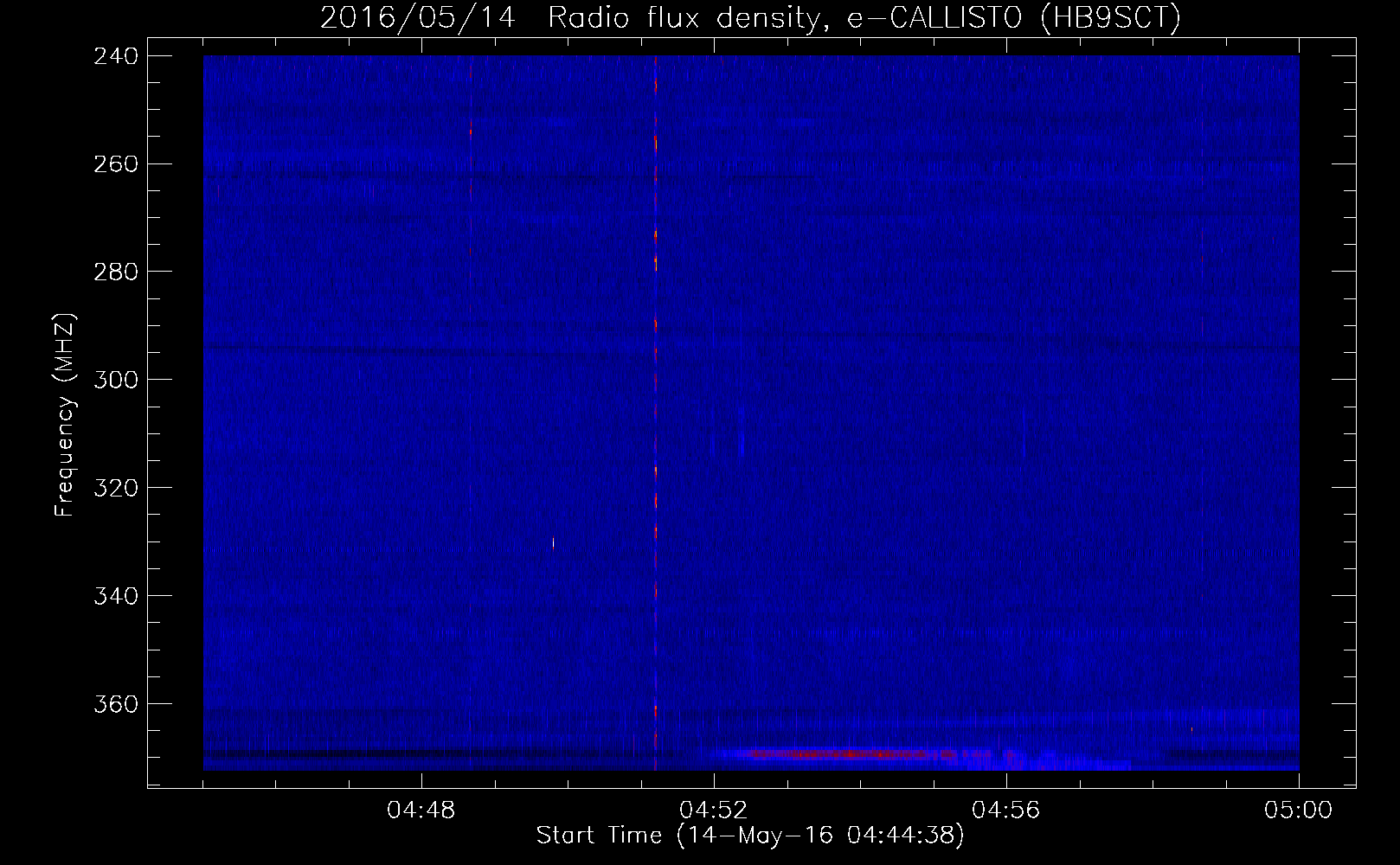
Task: Click the 'Frequency (MHZ)' axis label
Action: [65, 415]
